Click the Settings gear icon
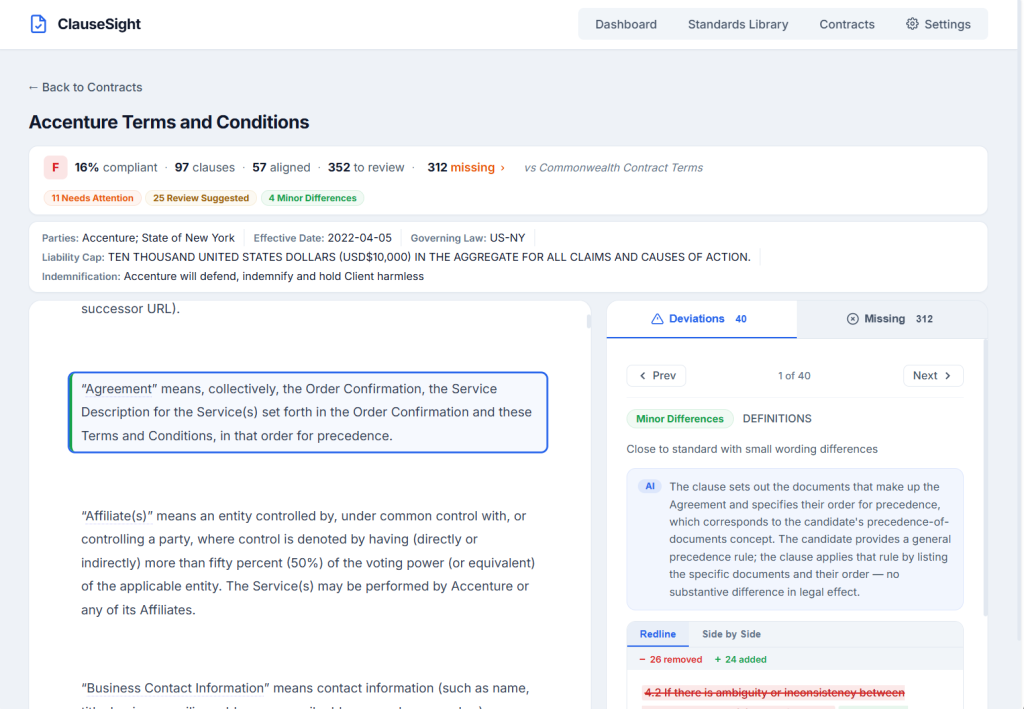The width and height of the screenshot is (1024, 709). point(912,24)
